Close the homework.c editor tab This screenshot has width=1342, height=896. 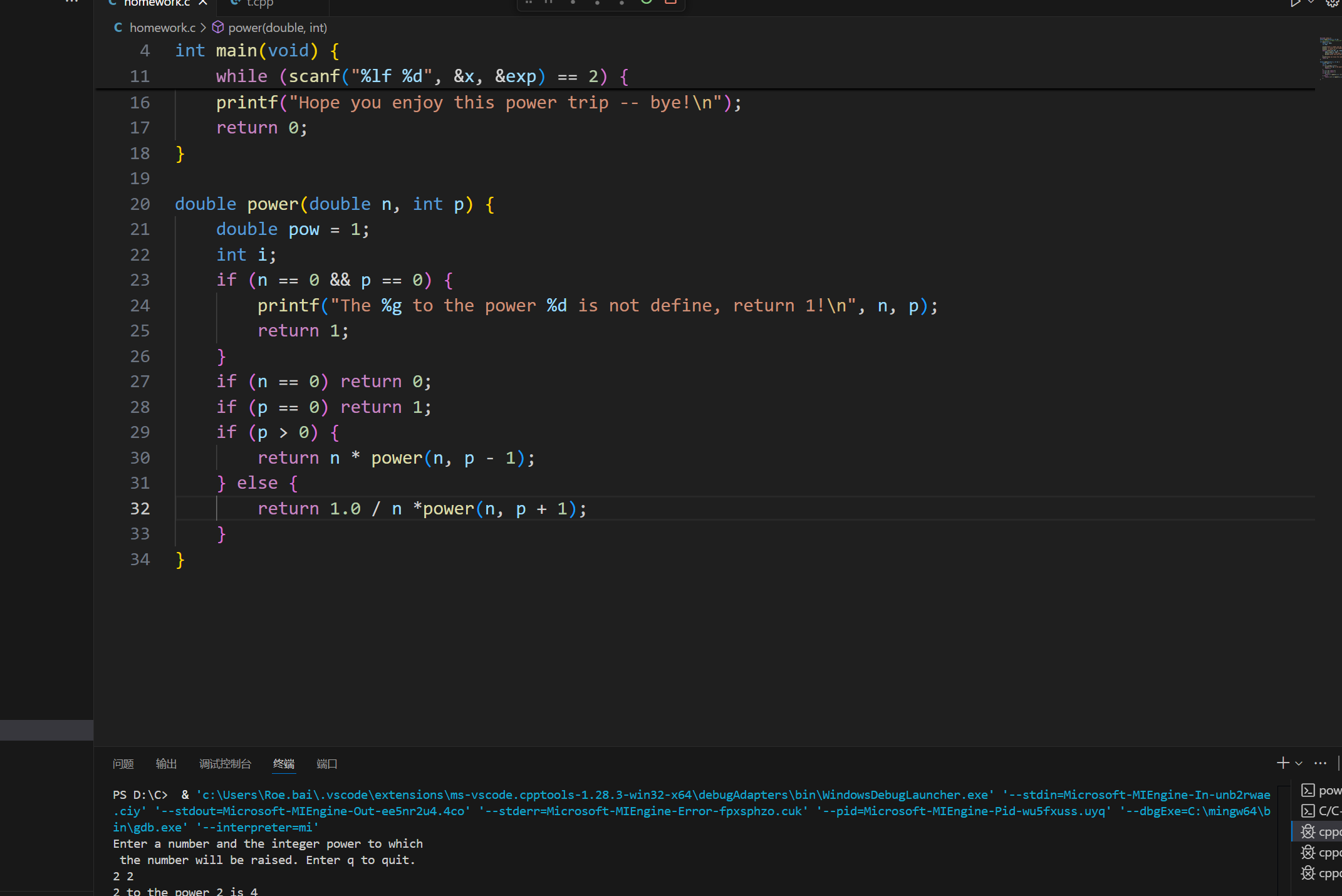point(203,3)
